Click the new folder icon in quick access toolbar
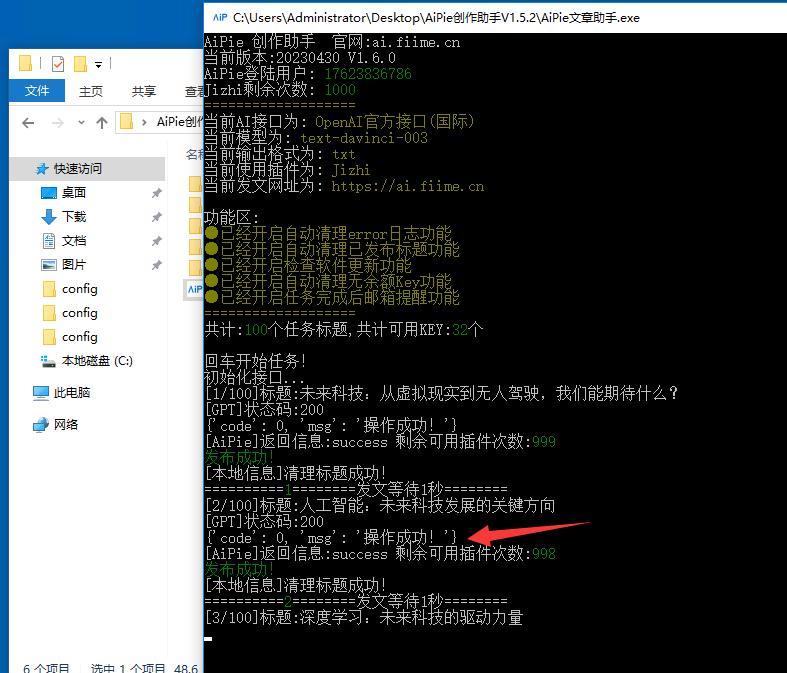 point(80,64)
